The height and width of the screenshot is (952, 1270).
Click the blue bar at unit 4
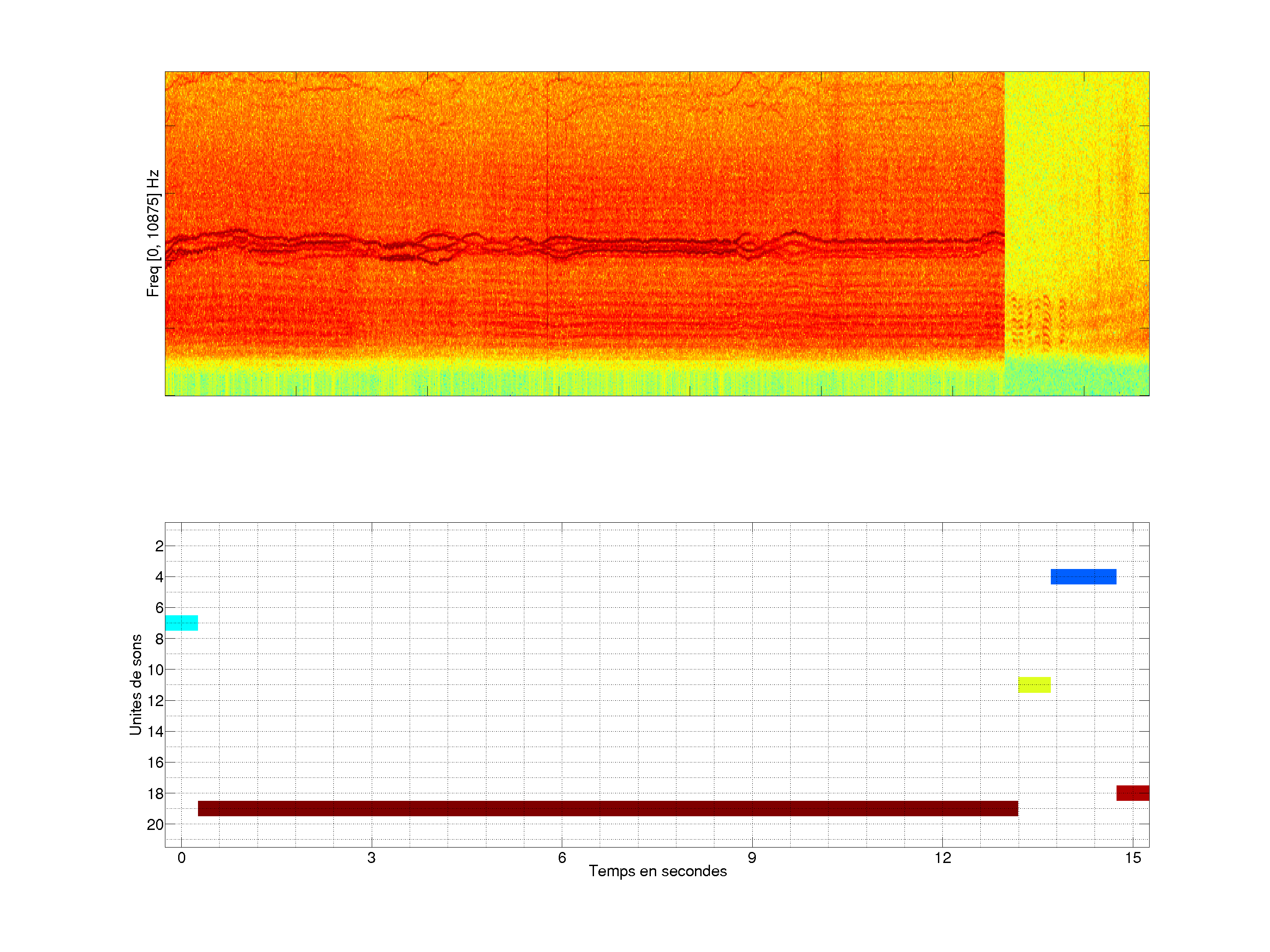click(x=1083, y=576)
